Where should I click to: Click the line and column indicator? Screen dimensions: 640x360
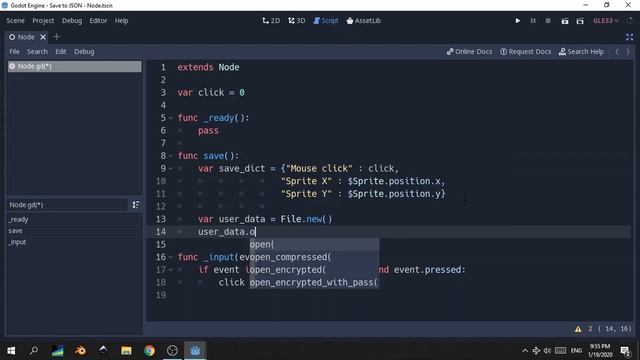pyautogui.click(x=615, y=329)
